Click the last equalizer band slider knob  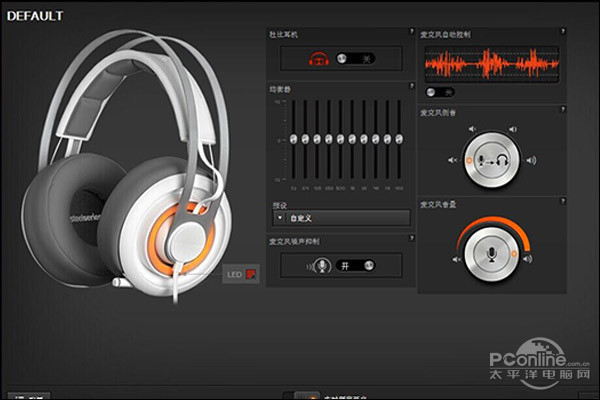[399, 139]
